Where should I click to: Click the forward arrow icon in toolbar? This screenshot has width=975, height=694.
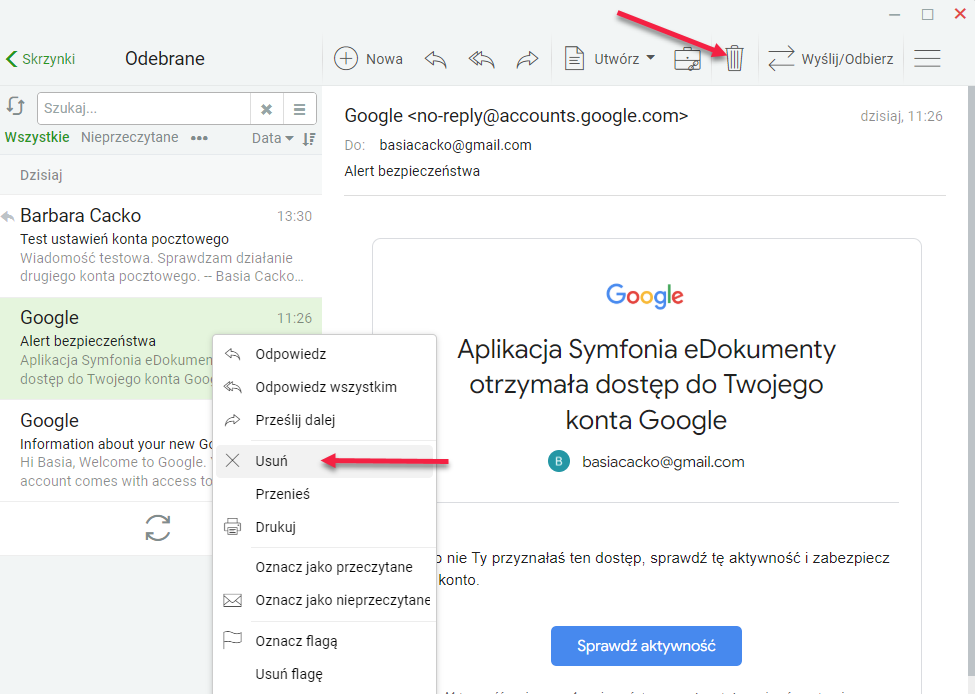point(527,59)
